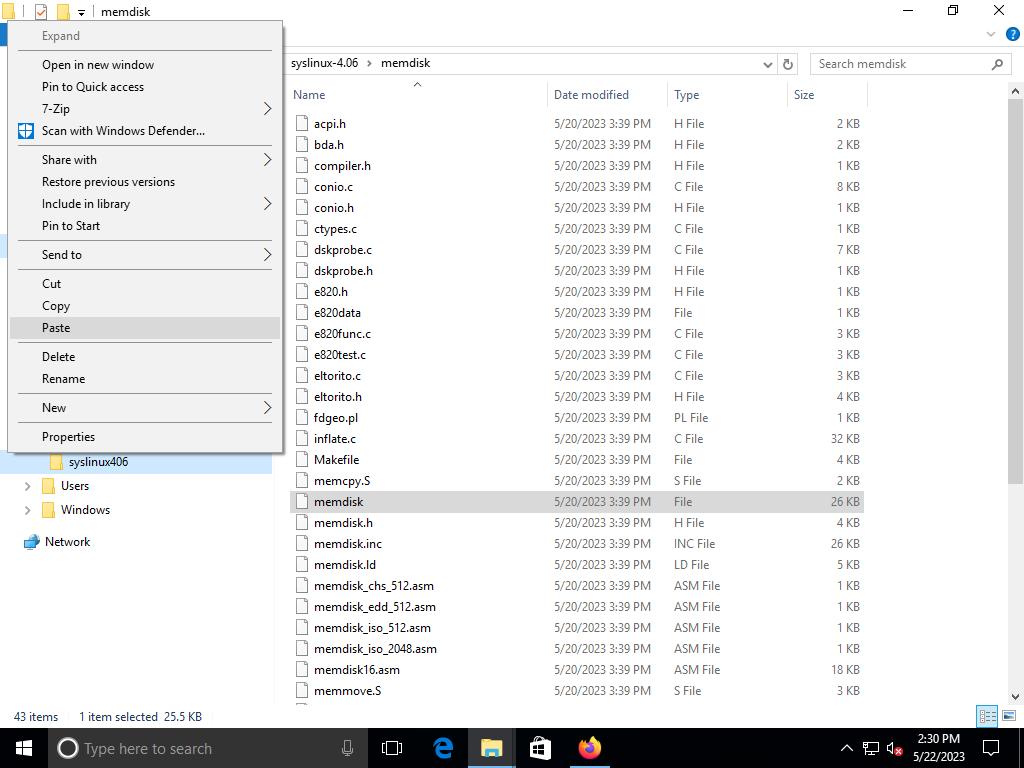Image resolution: width=1024 pixels, height=768 pixels.
Task: Open address bar history dropdown
Action: [x=767, y=64]
